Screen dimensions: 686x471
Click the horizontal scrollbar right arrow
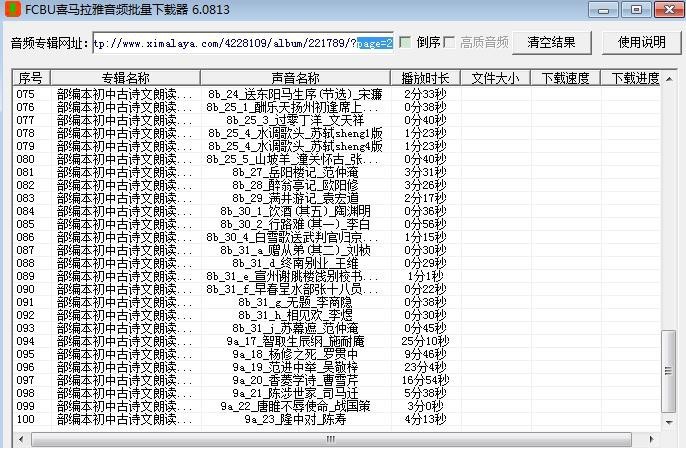[x=651, y=439]
